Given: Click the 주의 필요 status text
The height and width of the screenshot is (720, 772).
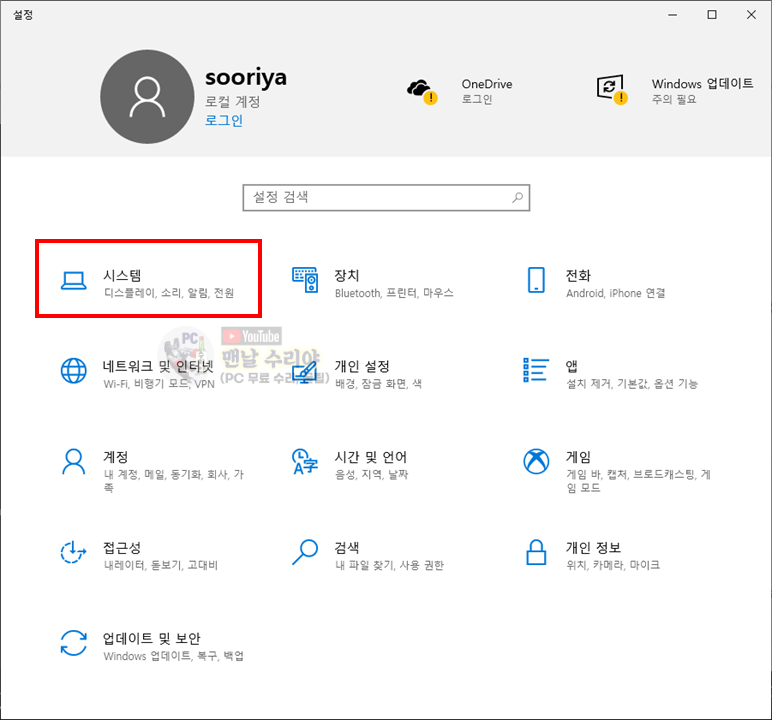Looking at the screenshot, I should [x=674, y=99].
